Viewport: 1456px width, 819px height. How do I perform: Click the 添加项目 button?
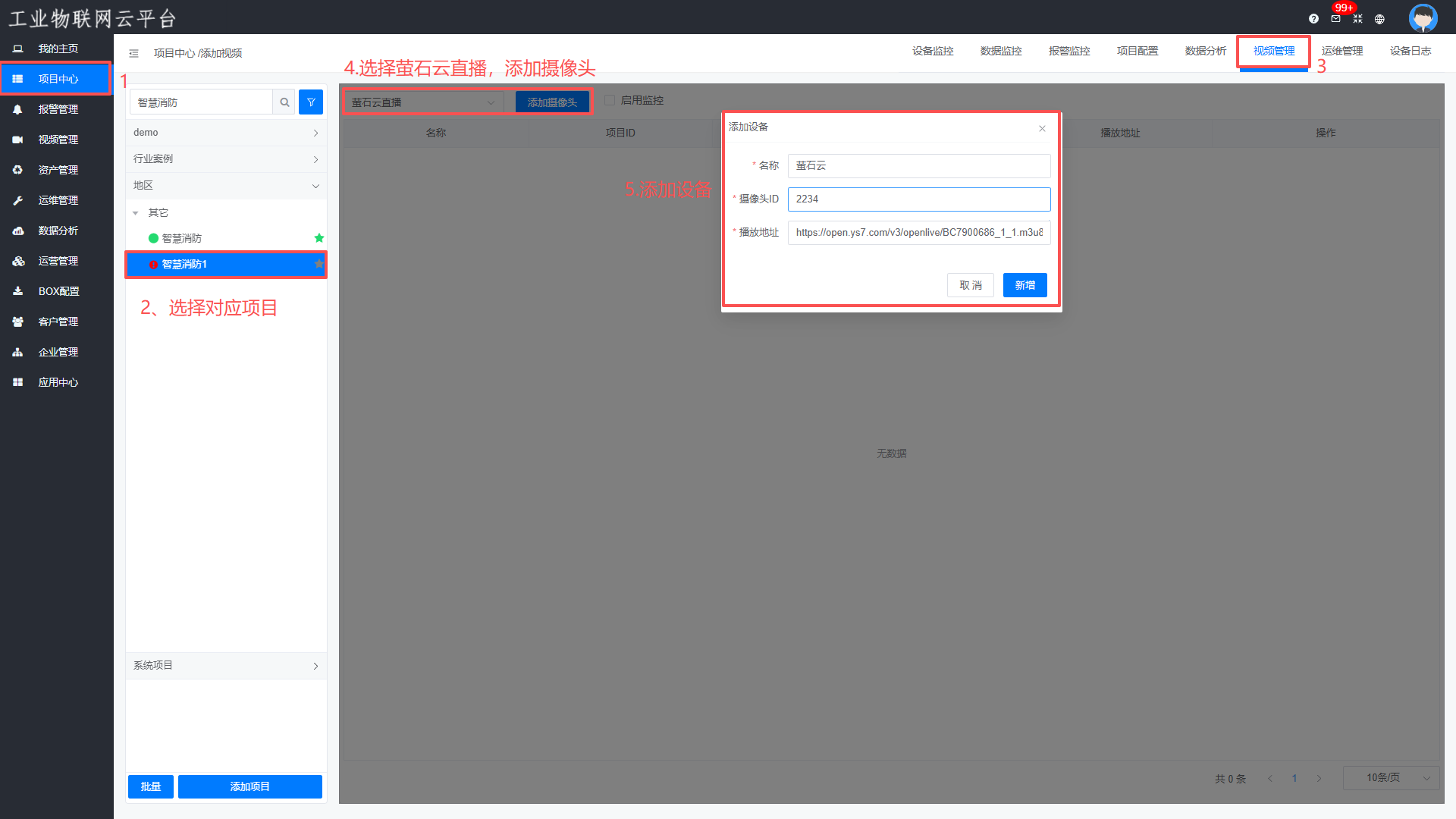tap(249, 786)
